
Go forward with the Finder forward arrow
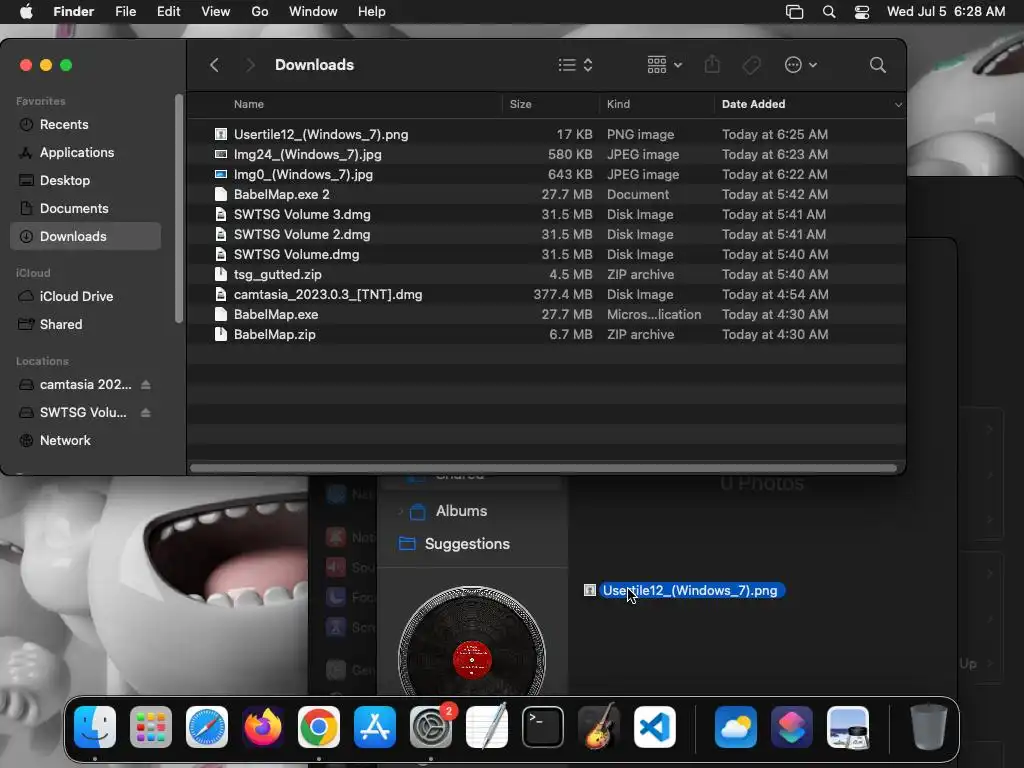pyautogui.click(x=249, y=65)
